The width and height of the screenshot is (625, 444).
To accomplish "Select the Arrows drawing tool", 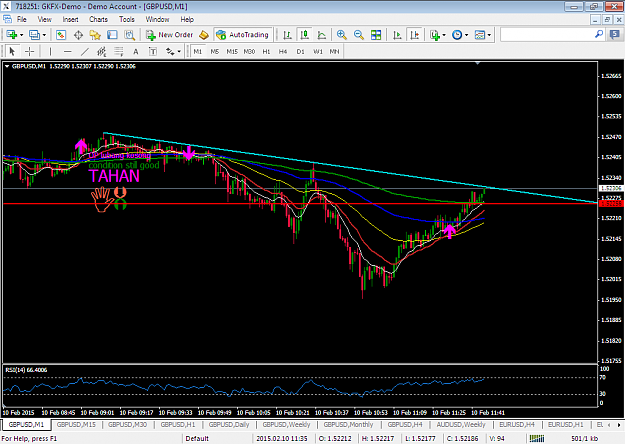I will click(170, 51).
